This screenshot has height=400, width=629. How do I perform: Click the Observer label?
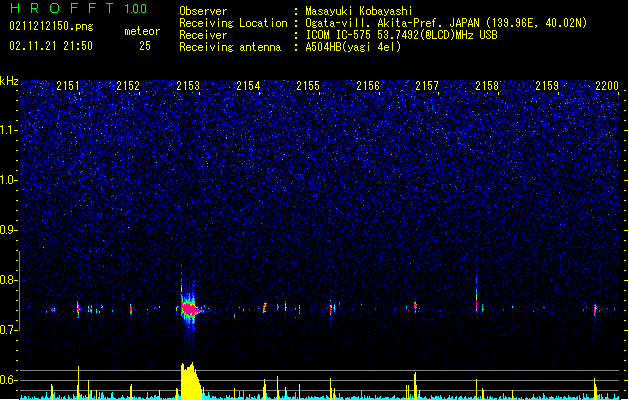[x=203, y=11]
